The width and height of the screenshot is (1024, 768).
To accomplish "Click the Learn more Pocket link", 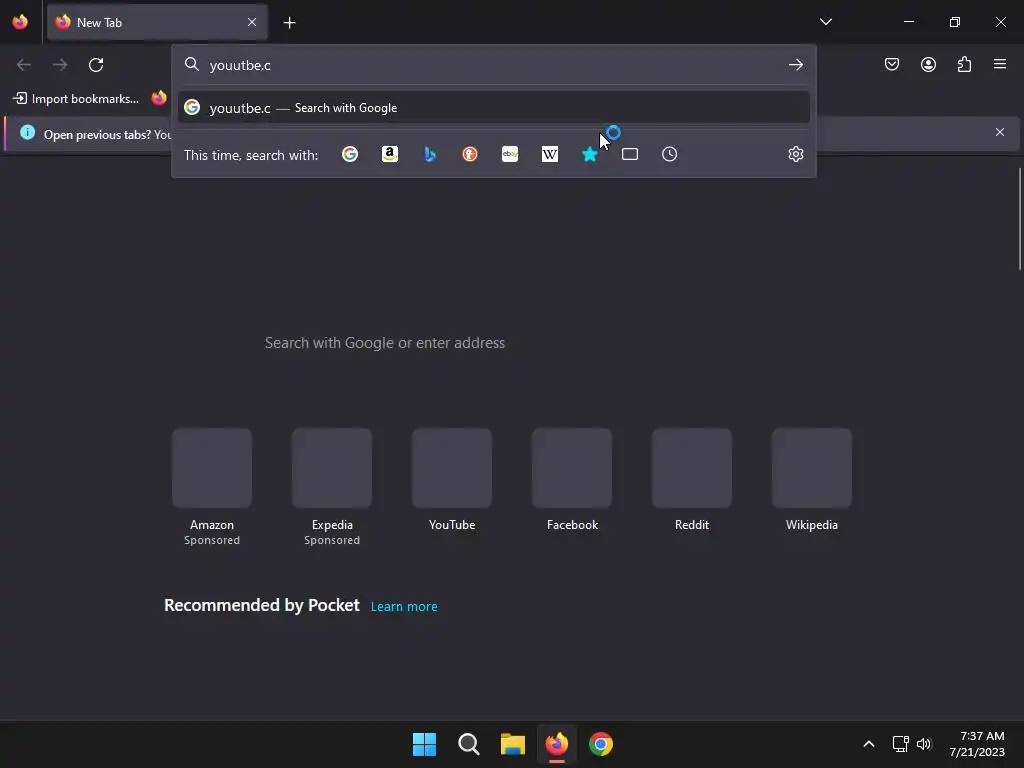I will point(404,607).
